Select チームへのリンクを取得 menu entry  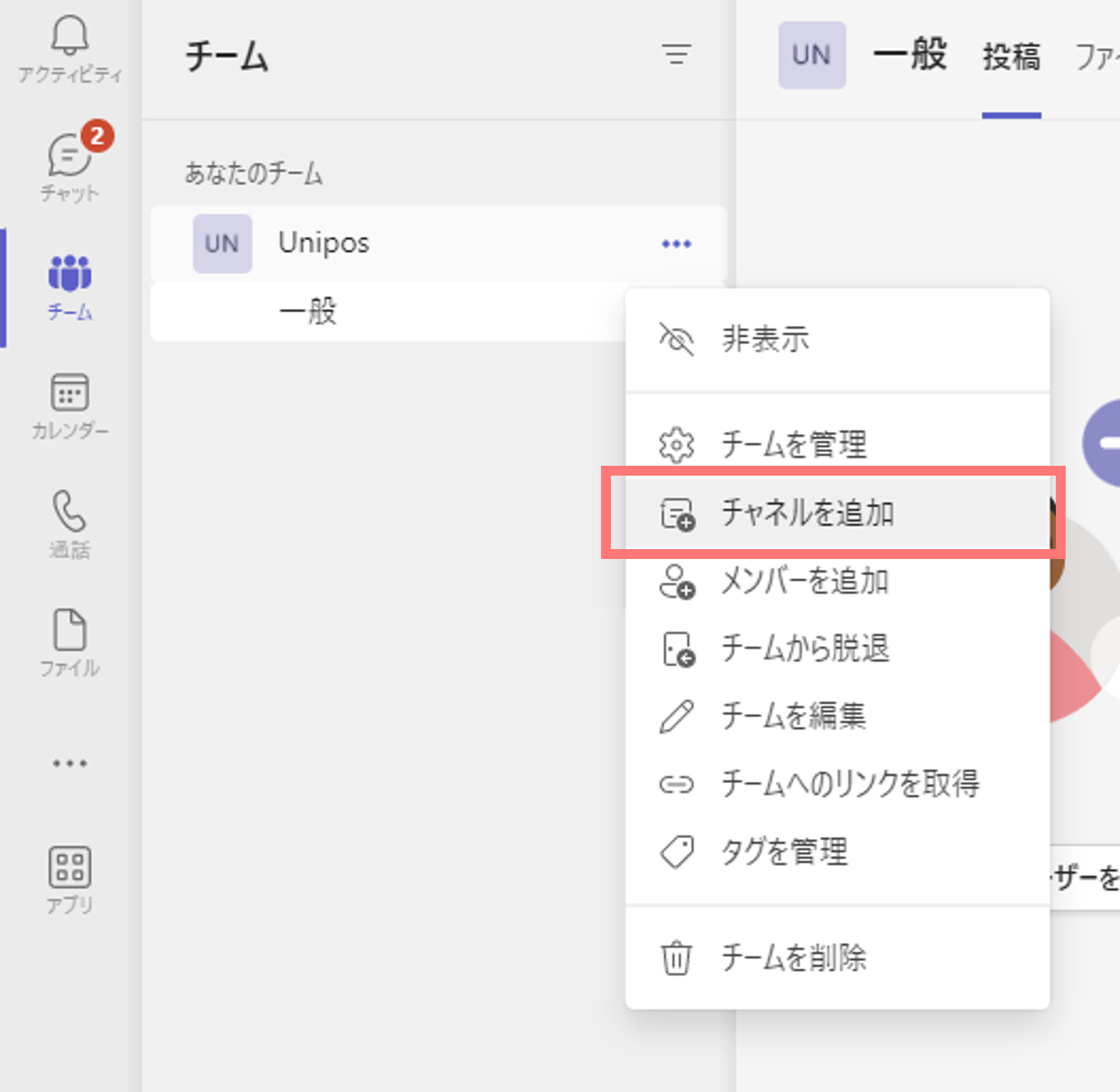tap(837, 784)
